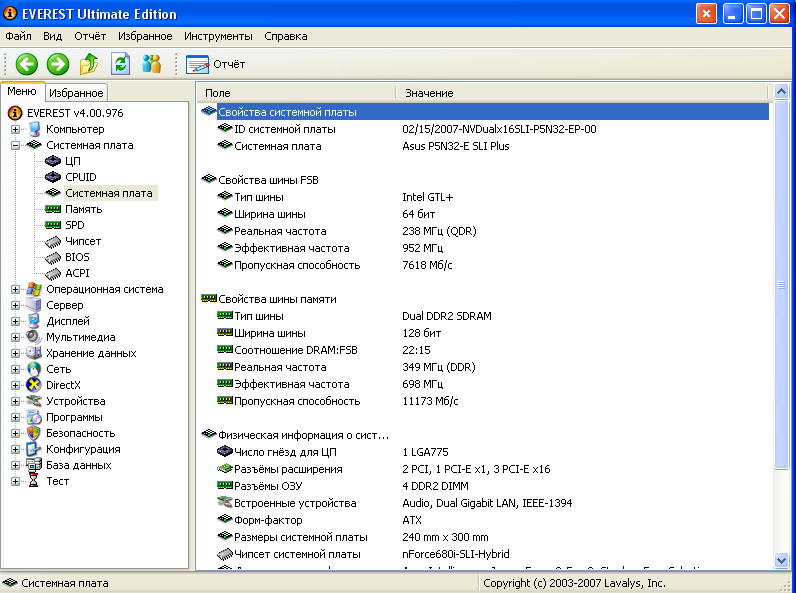796x593 pixels.
Task: Select the Соотношение DRAM:FSB row
Action: [483, 350]
